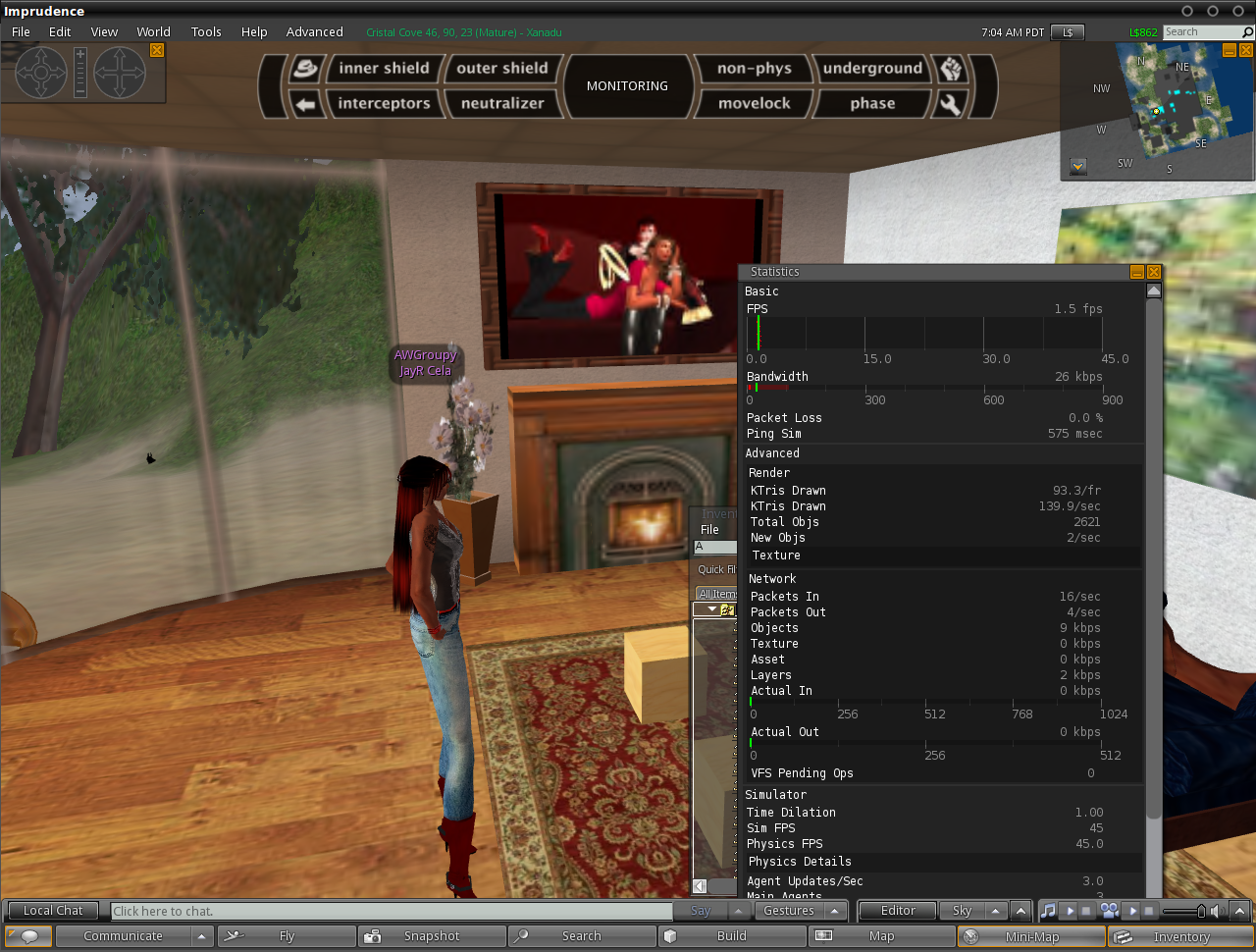Image resolution: width=1256 pixels, height=952 pixels.
Task: Close the Statistics window
Action: pos(1154,272)
